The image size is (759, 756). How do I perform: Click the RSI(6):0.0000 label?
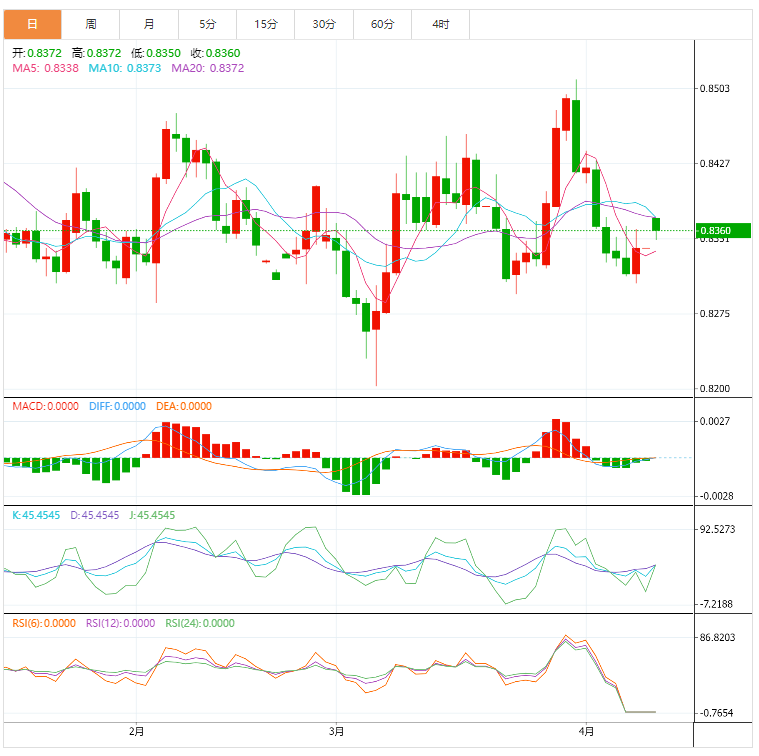pyautogui.click(x=44, y=623)
